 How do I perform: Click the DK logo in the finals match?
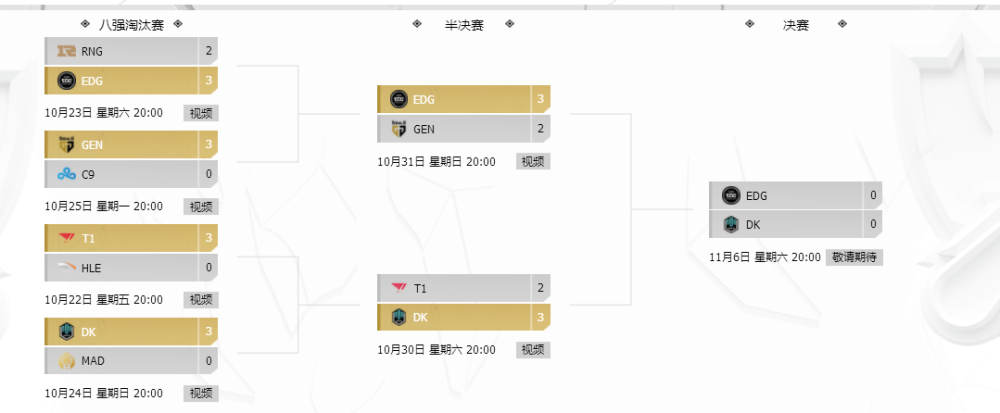[x=731, y=224]
